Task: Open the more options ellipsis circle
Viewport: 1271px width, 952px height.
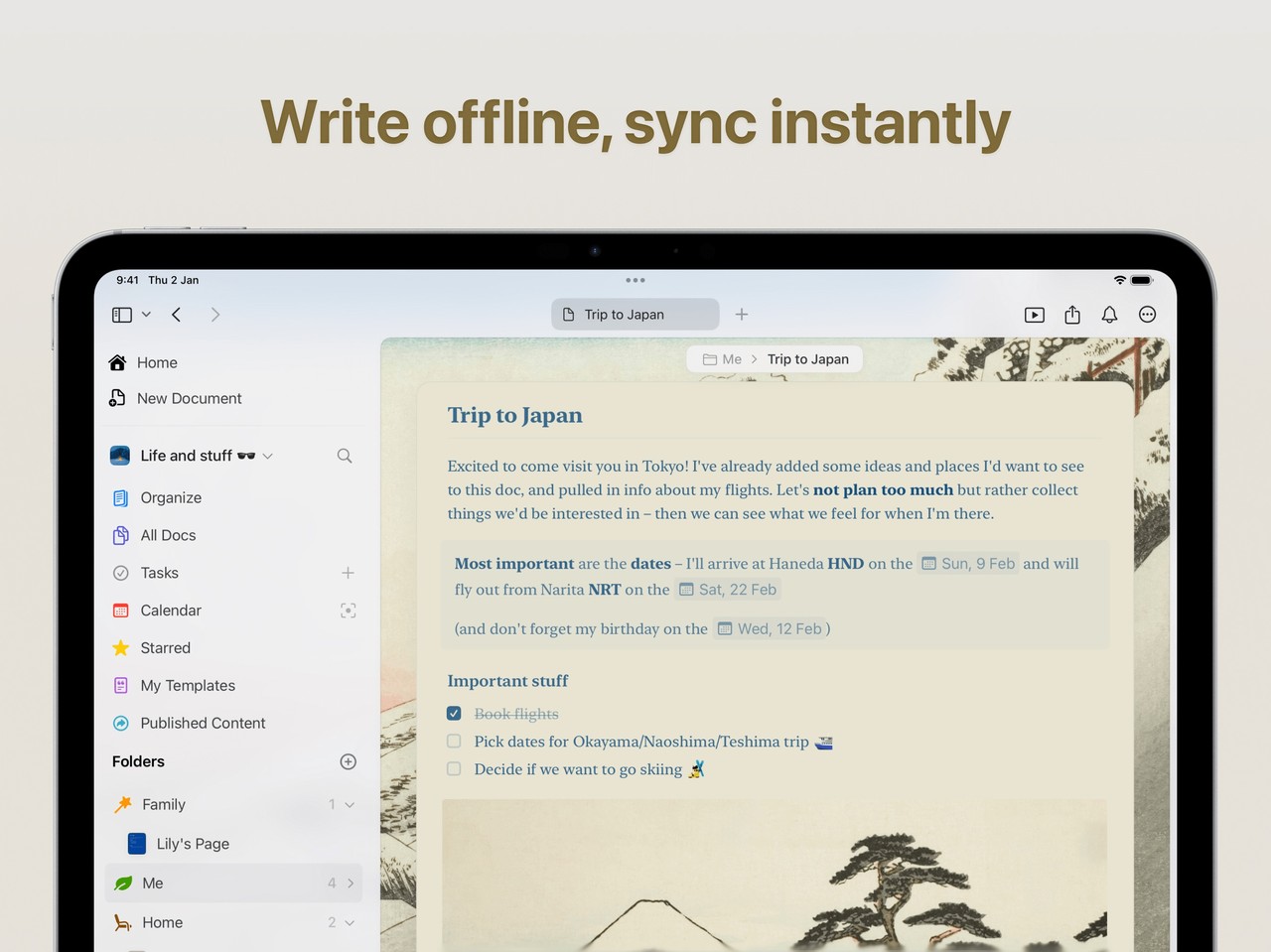Action: 1148,315
